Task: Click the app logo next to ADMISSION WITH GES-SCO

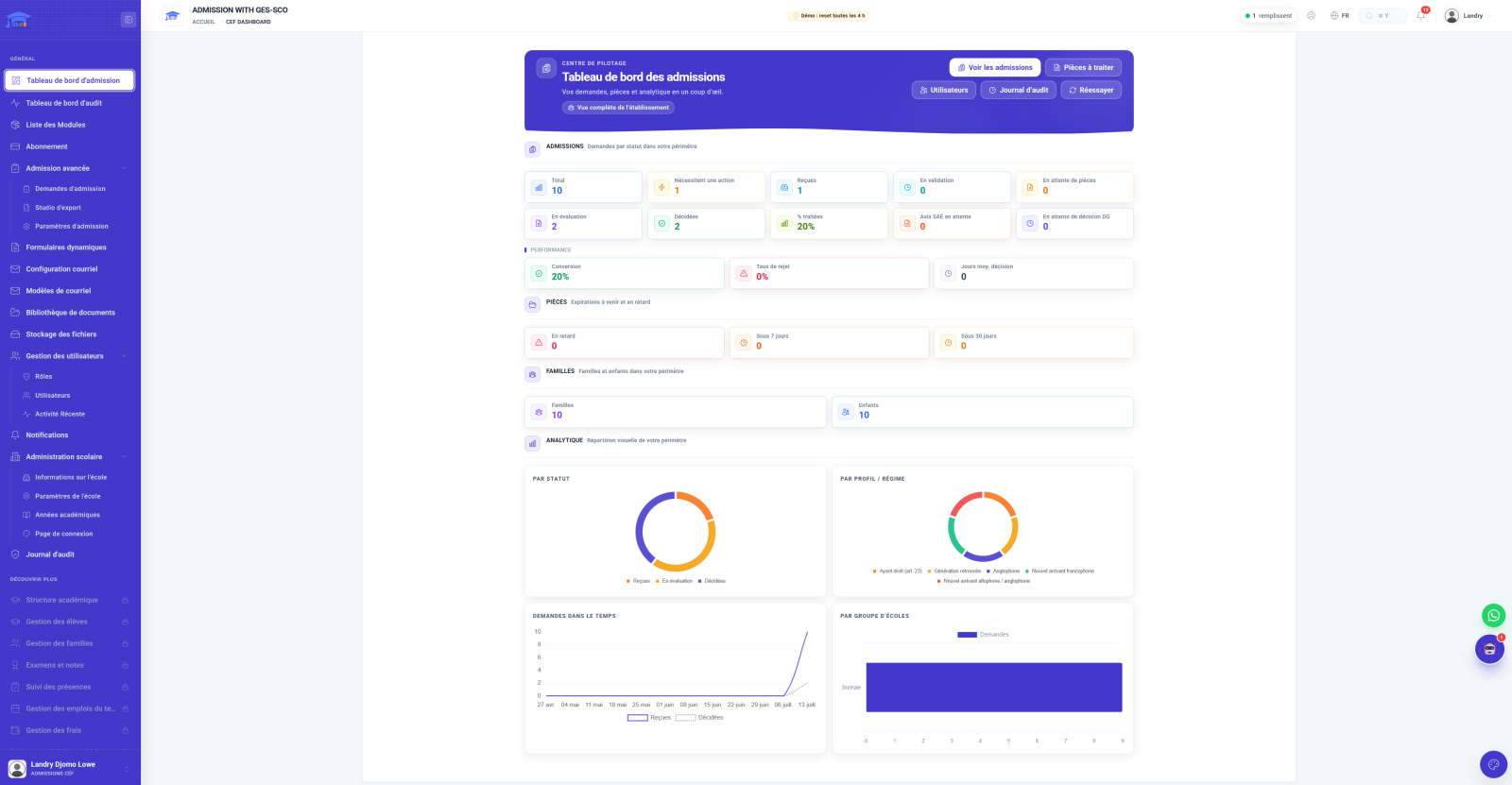Action: click(172, 16)
